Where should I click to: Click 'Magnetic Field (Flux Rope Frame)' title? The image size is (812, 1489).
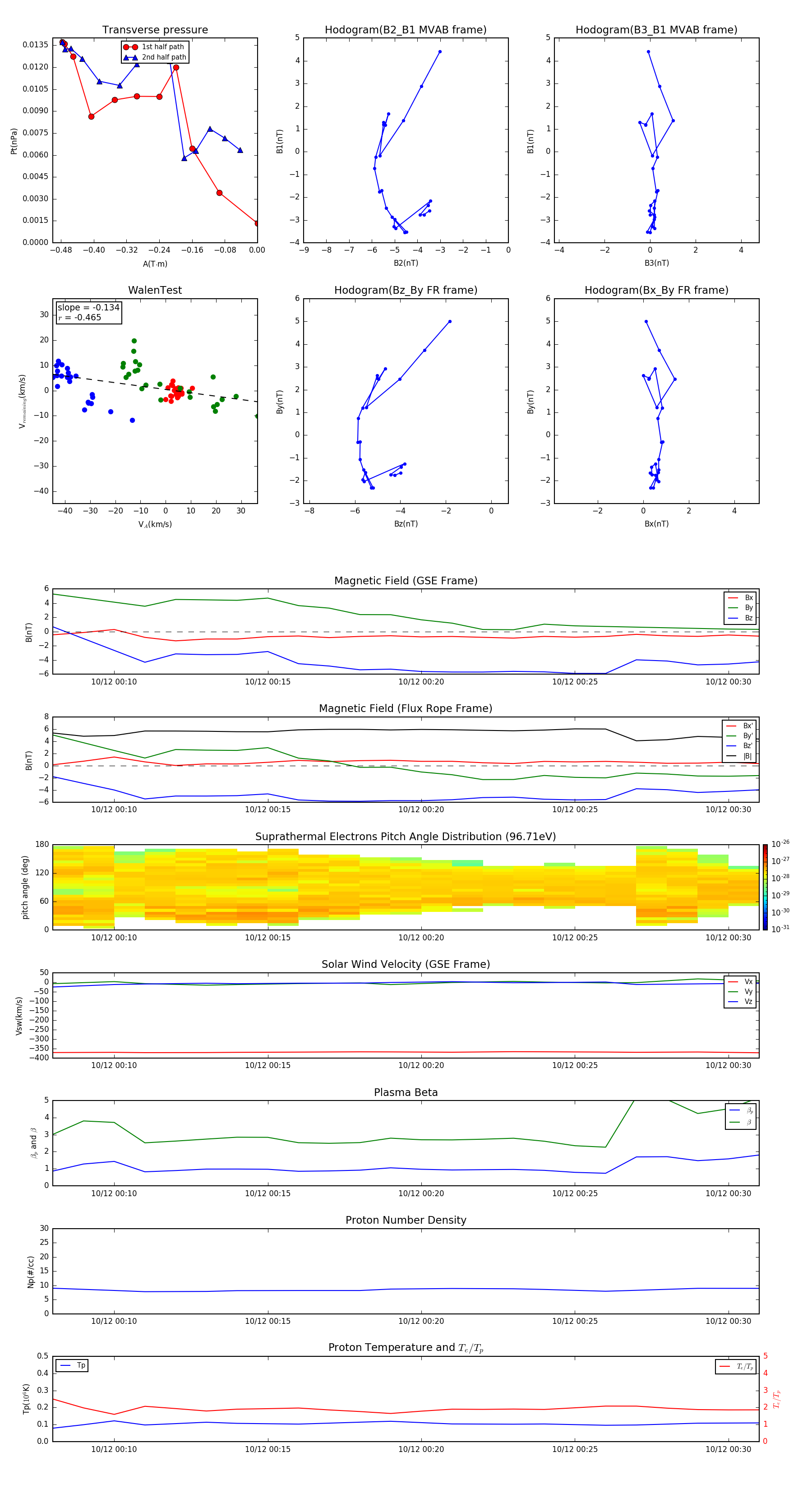[x=406, y=709]
